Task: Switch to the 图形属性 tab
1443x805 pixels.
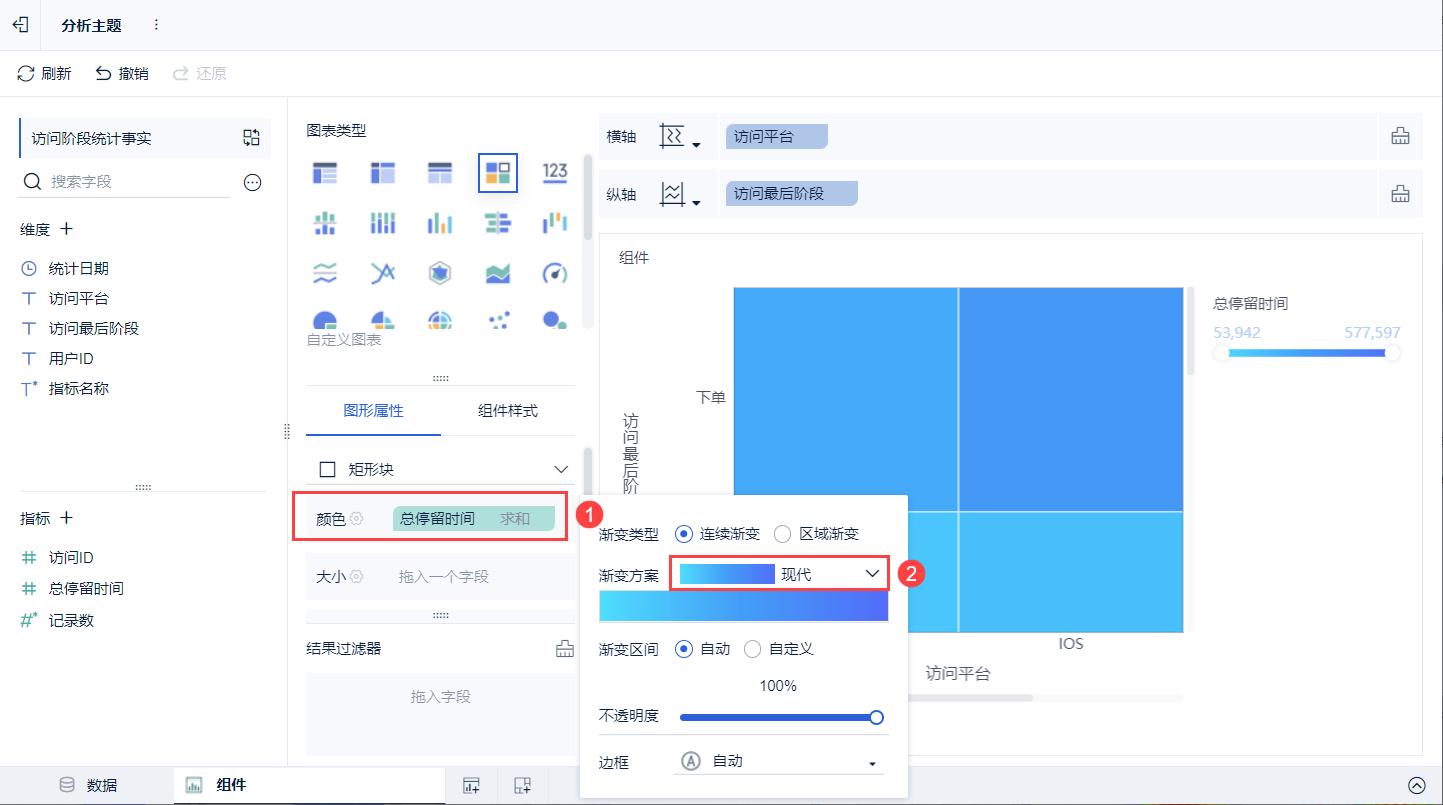Action: [373, 411]
